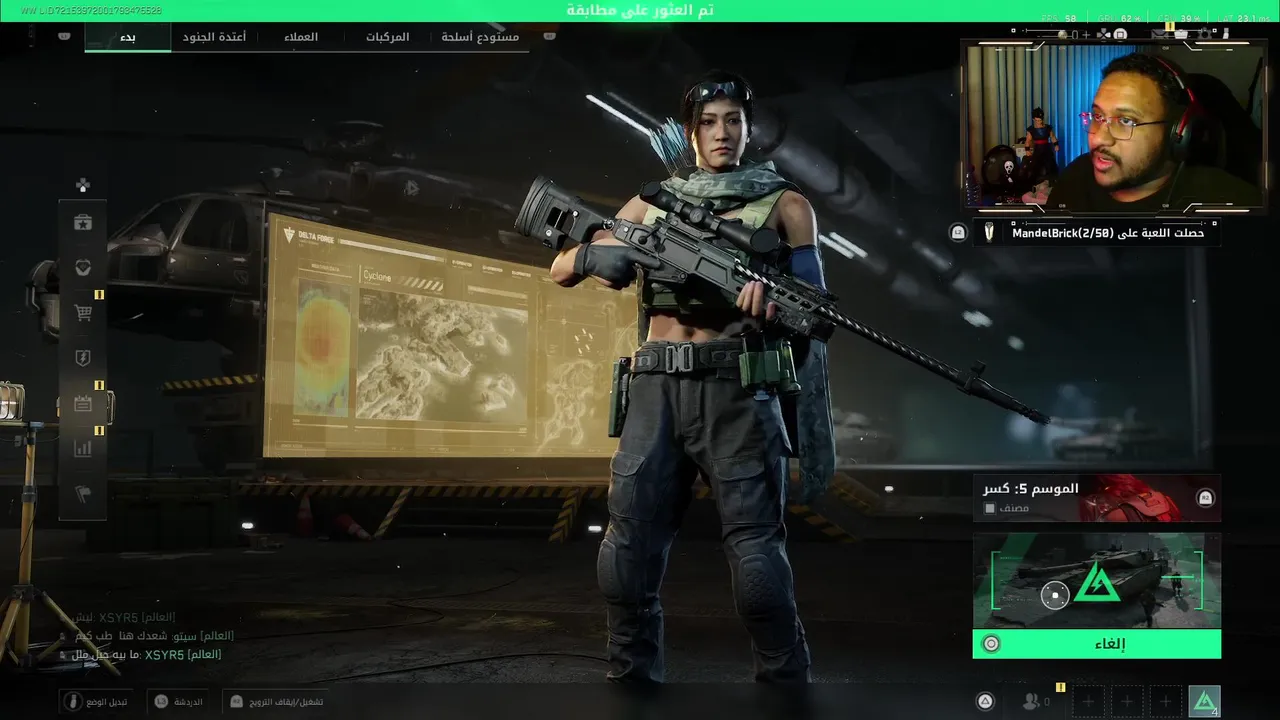Click the icon left of MandelBrick notification

point(958,233)
